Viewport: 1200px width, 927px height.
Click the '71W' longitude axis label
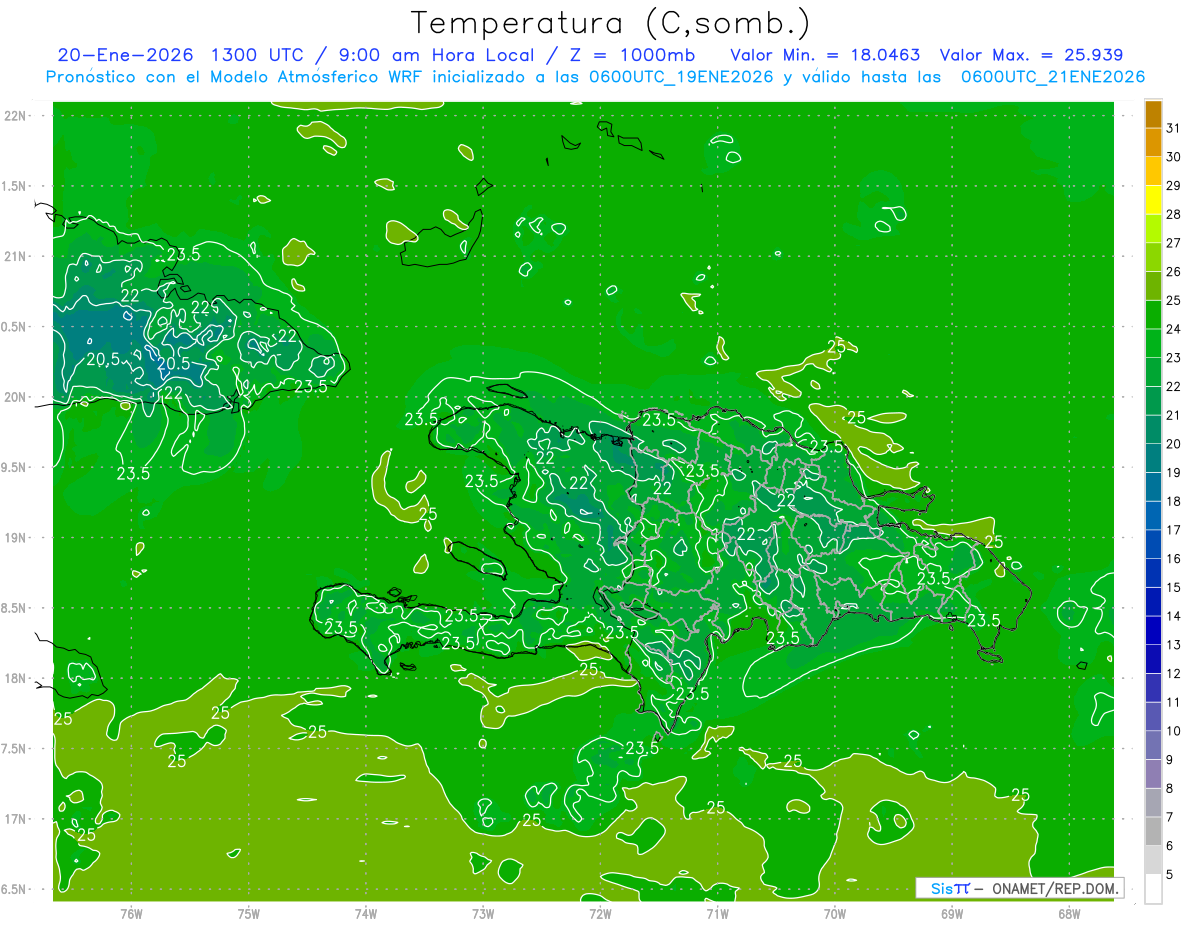718,912
